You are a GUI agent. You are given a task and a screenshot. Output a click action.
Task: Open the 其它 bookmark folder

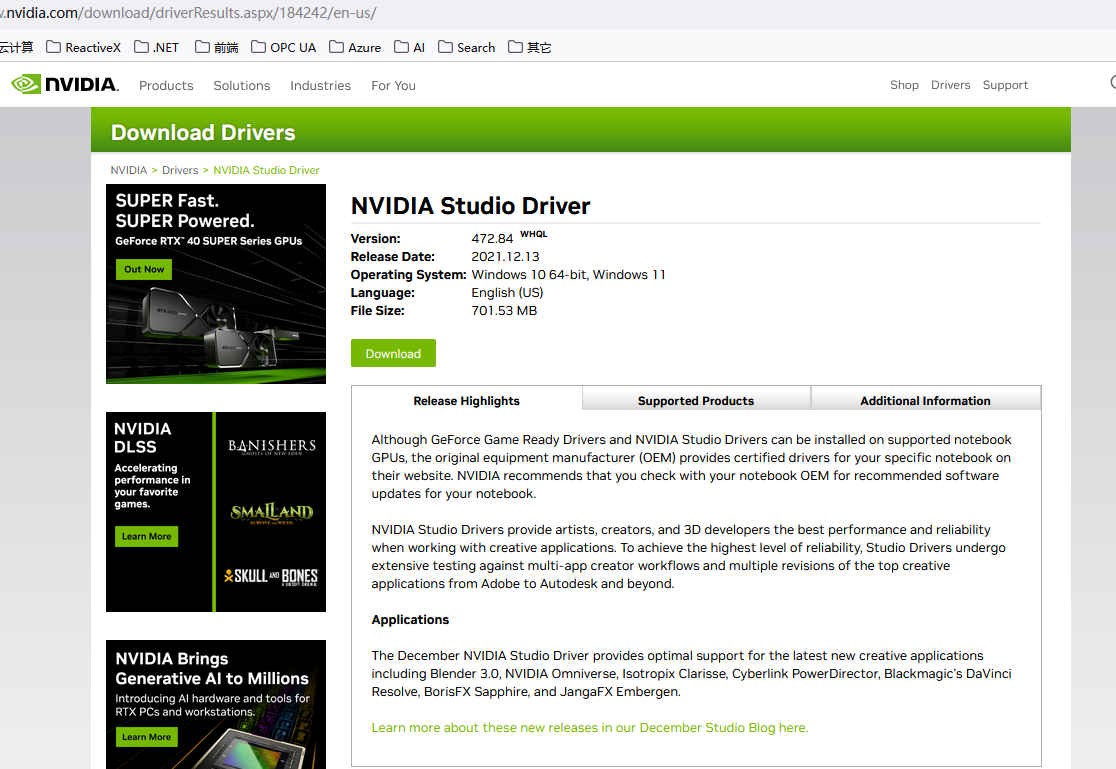[x=530, y=48]
